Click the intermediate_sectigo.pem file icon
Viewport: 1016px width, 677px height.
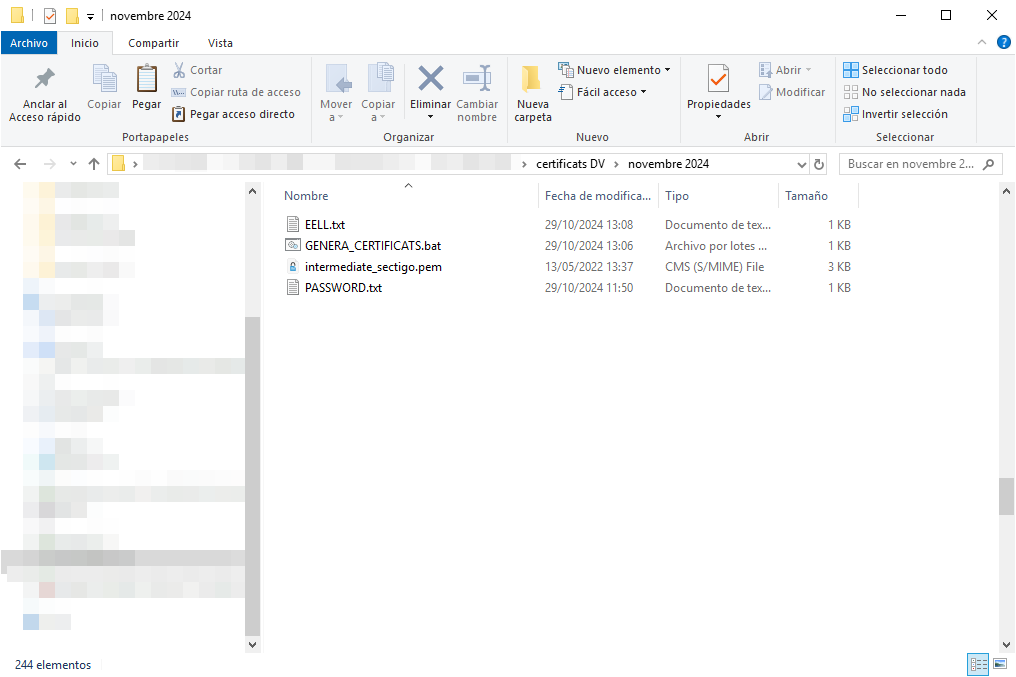(x=293, y=267)
